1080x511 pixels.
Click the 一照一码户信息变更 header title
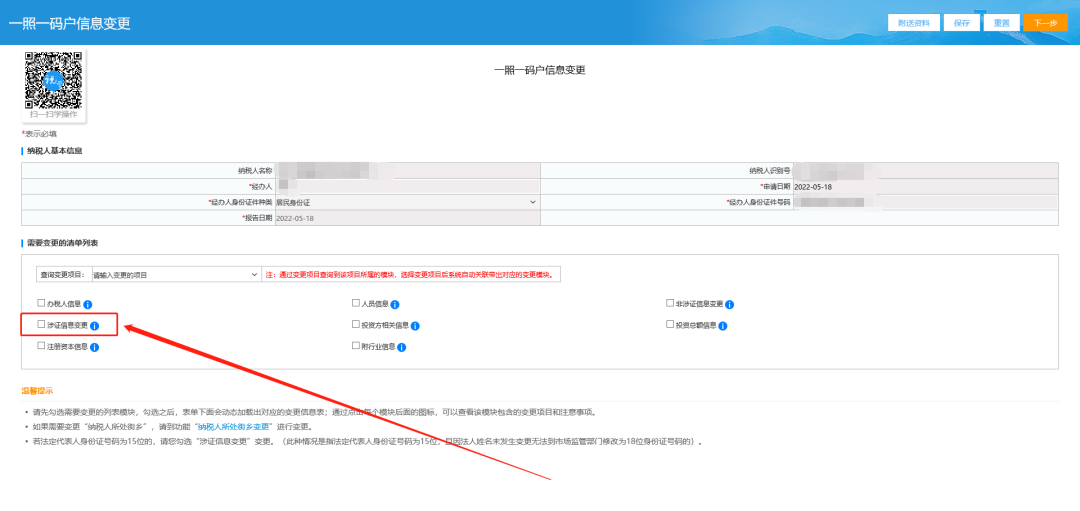click(x=69, y=23)
